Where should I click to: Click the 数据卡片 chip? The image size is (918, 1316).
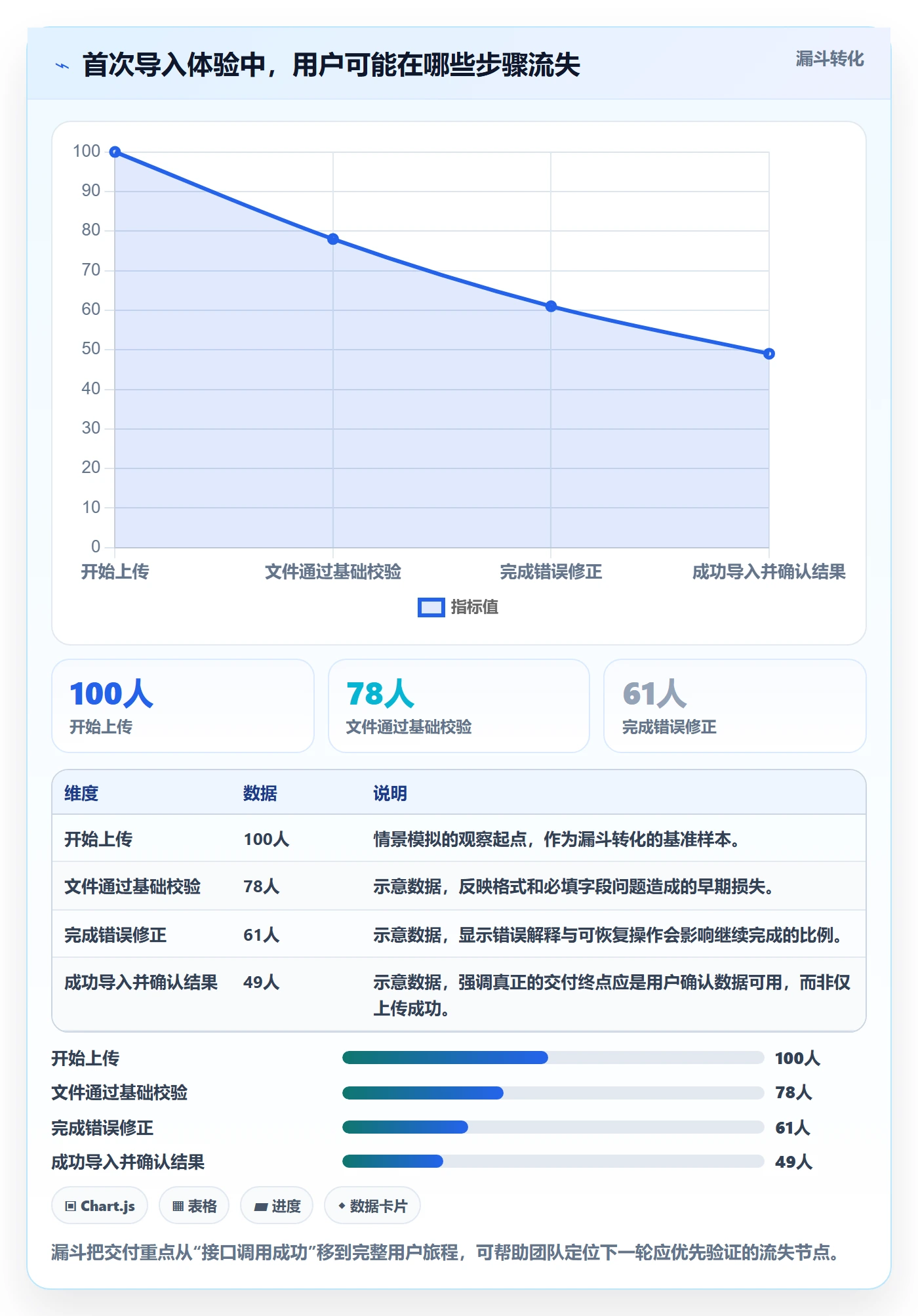(x=372, y=1206)
